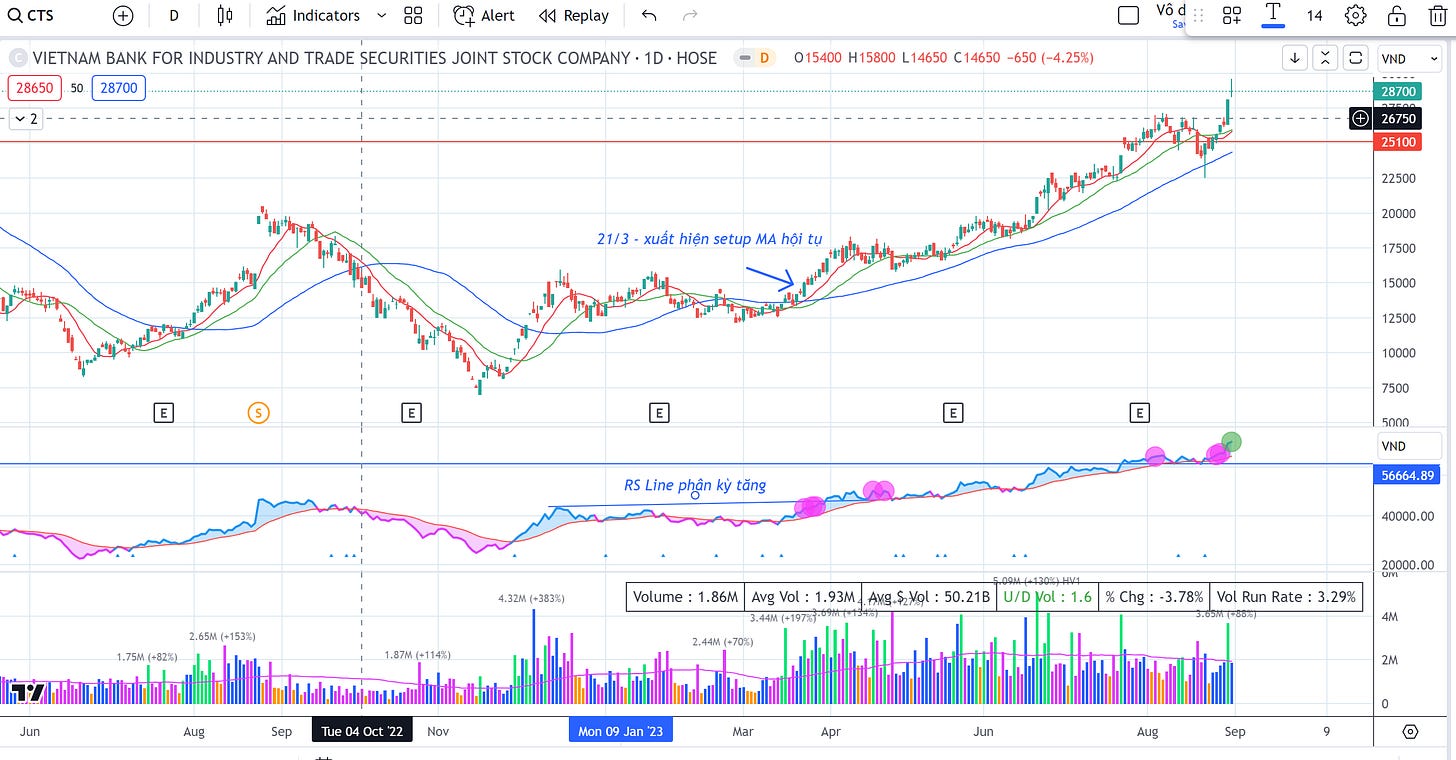
Task: Open the layout setup rectangle icon
Action: click(x=1128, y=15)
